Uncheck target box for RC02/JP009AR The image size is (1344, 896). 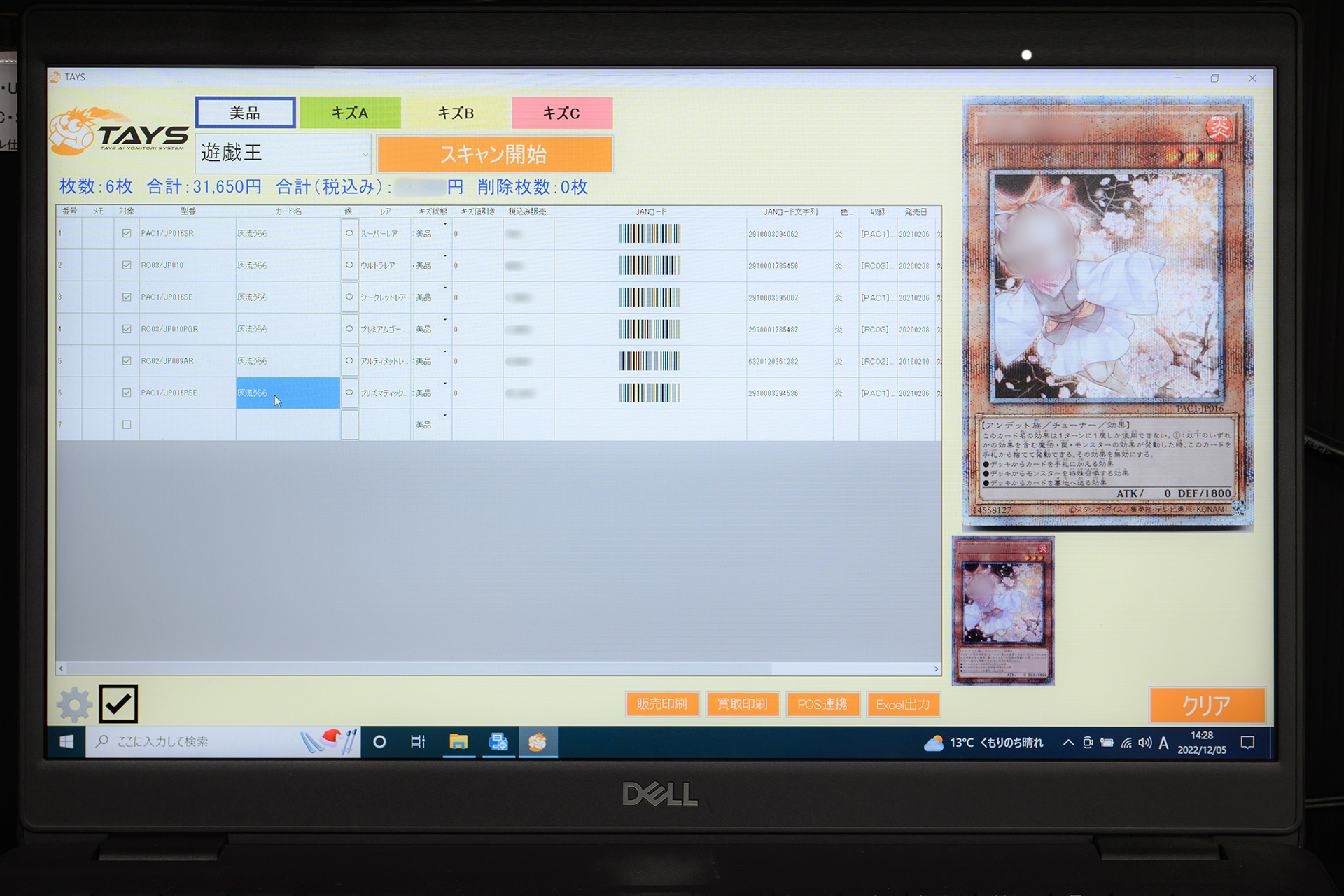[127, 360]
